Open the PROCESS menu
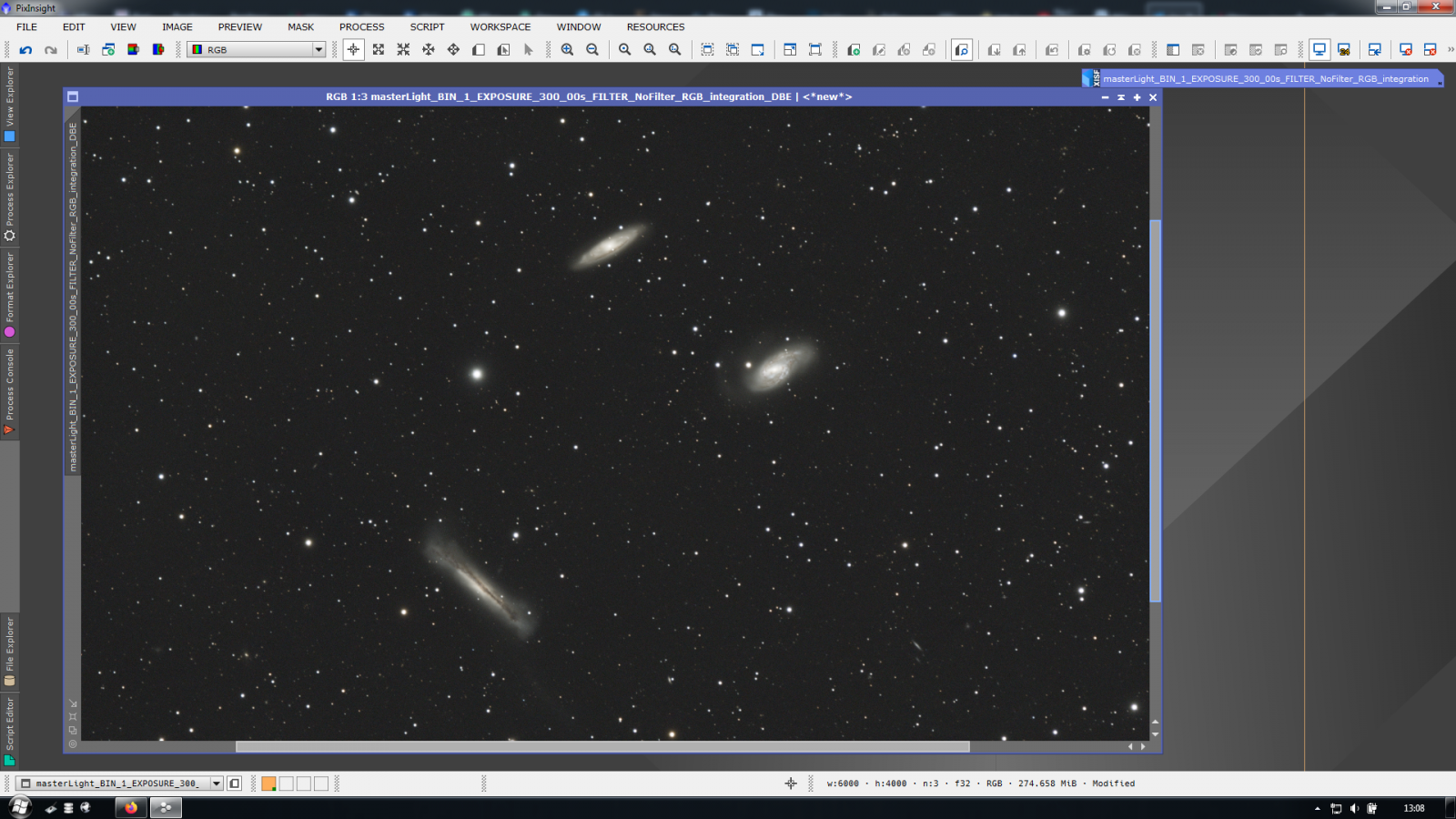The width and height of the screenshot is (1456, 819). click(x=362, y=27)
